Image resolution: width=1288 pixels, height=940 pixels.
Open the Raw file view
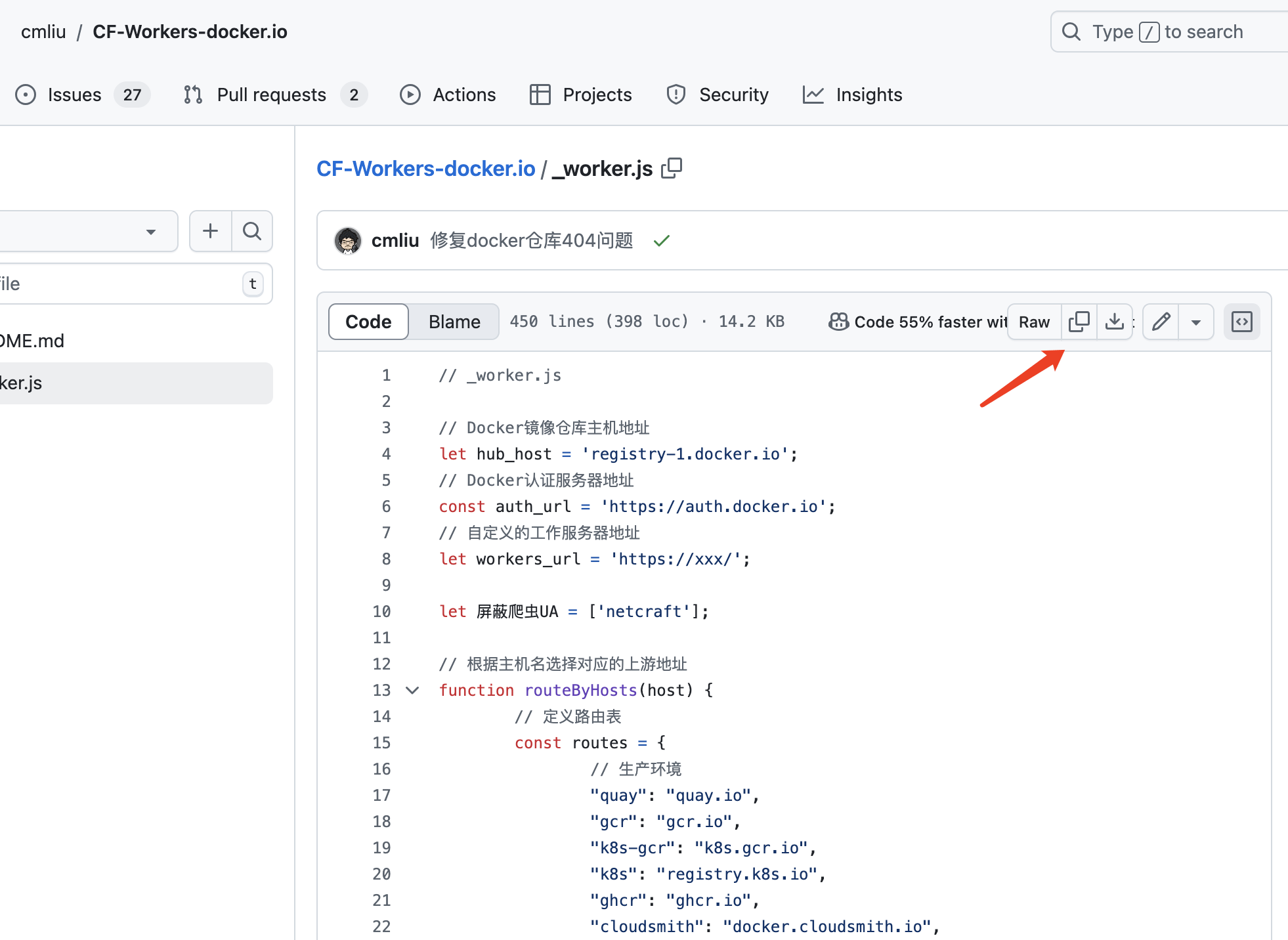point(1034,322)
